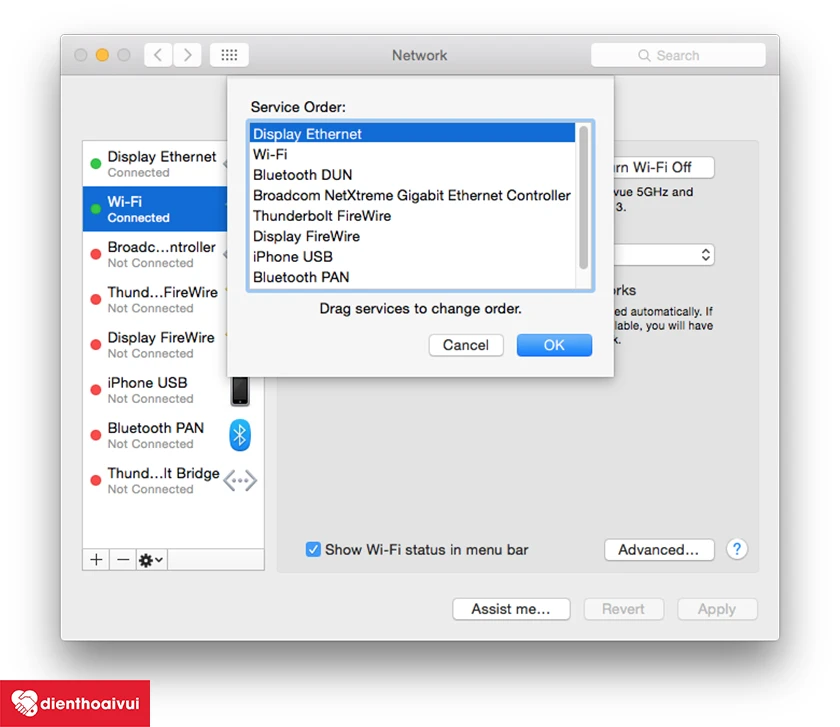
Task: Click the Thunderbolt Bridge arrows icon
Action: pos(240,481)
